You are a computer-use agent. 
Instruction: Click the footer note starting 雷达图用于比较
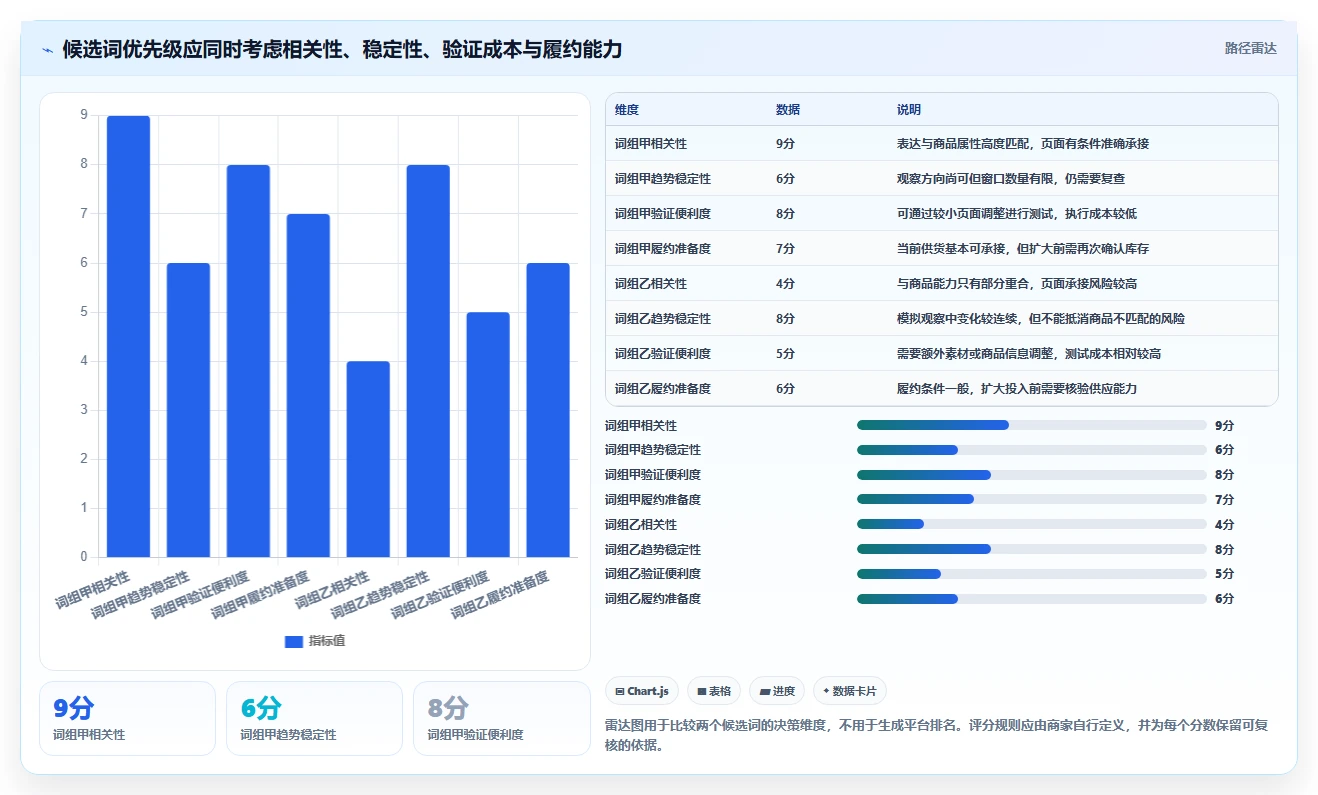click(937, 735)
